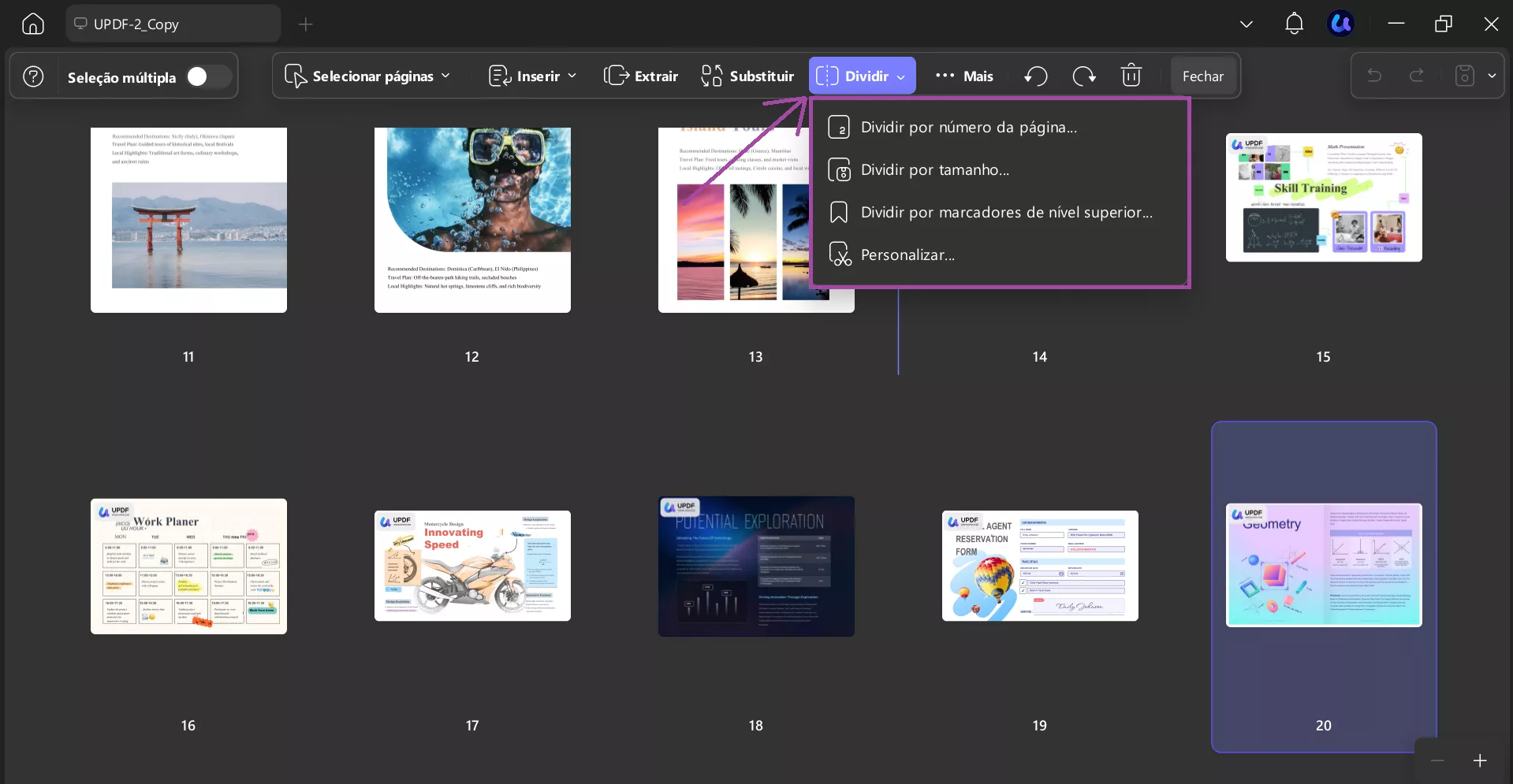Zoom in thumbnails with plus button

(x=1480, y=760)
